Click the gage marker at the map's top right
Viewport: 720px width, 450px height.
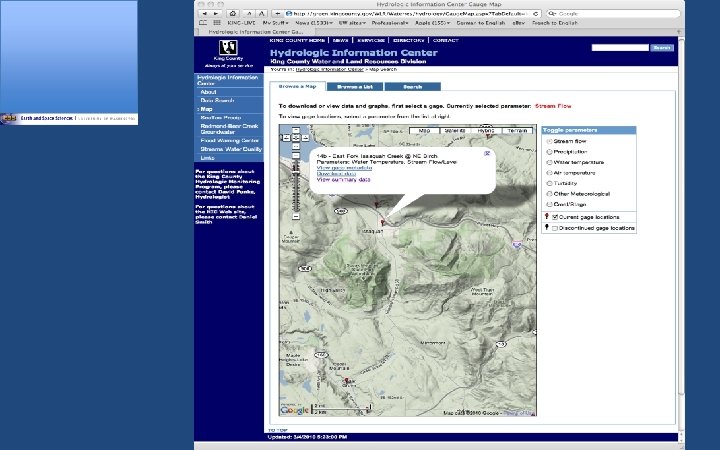tap(489, 135)
